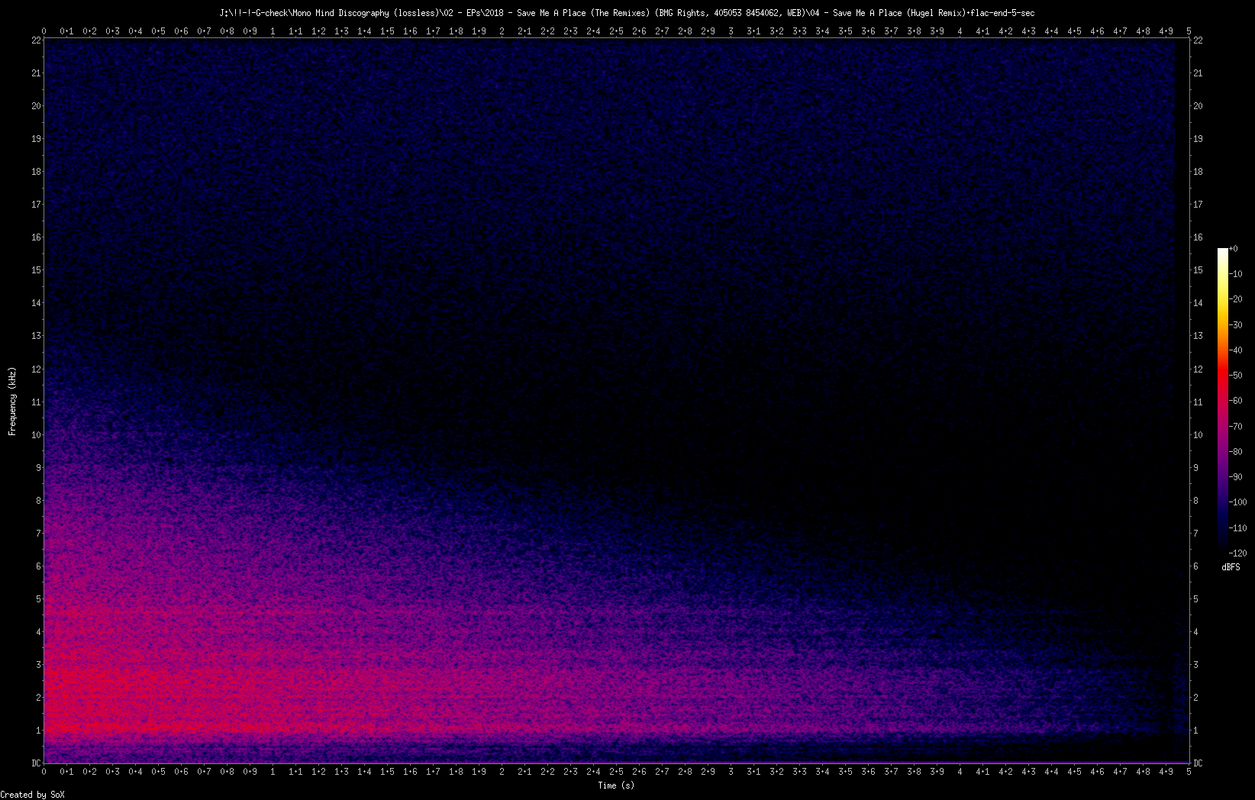Click the "4.9" tick on the bottom time axis
The image size is (1255, 800).
click(x=1166, y=772)
